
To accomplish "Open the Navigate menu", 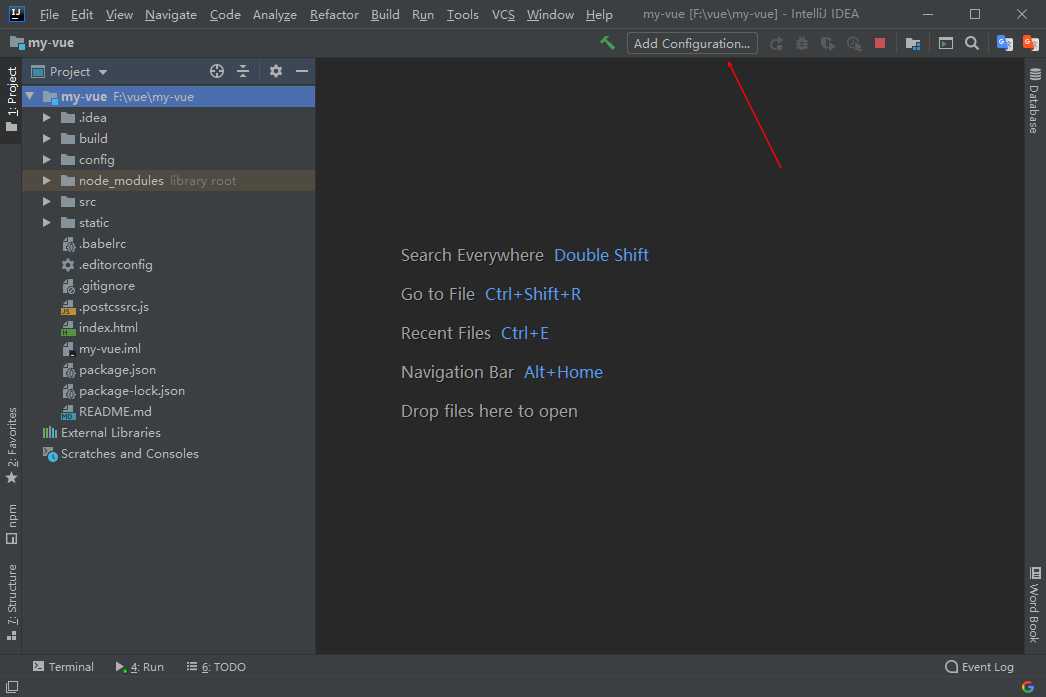I will tap(171, 14).
